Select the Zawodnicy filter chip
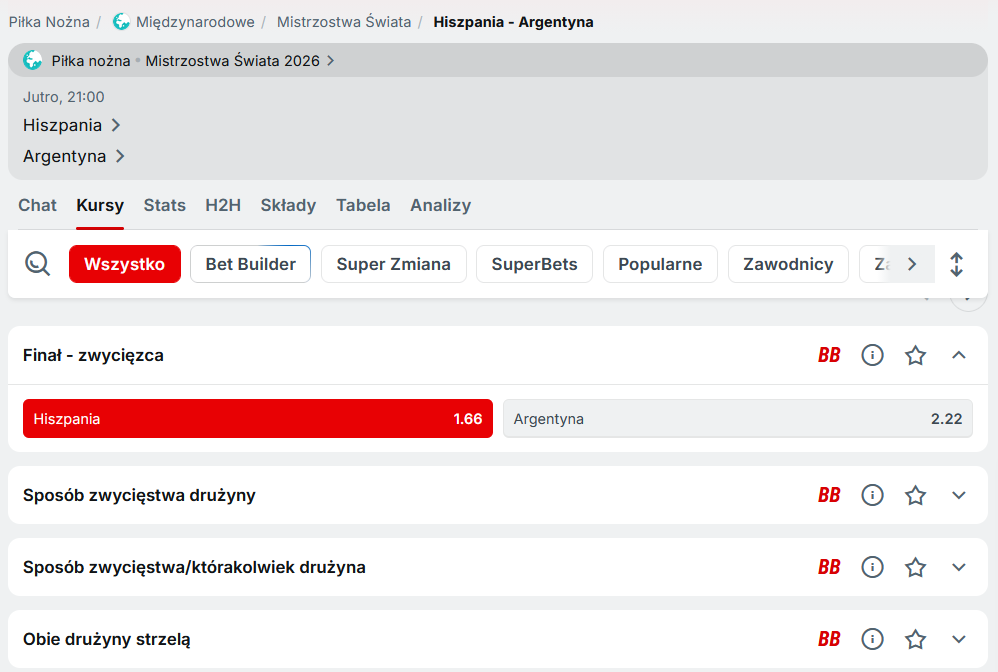 788,264
